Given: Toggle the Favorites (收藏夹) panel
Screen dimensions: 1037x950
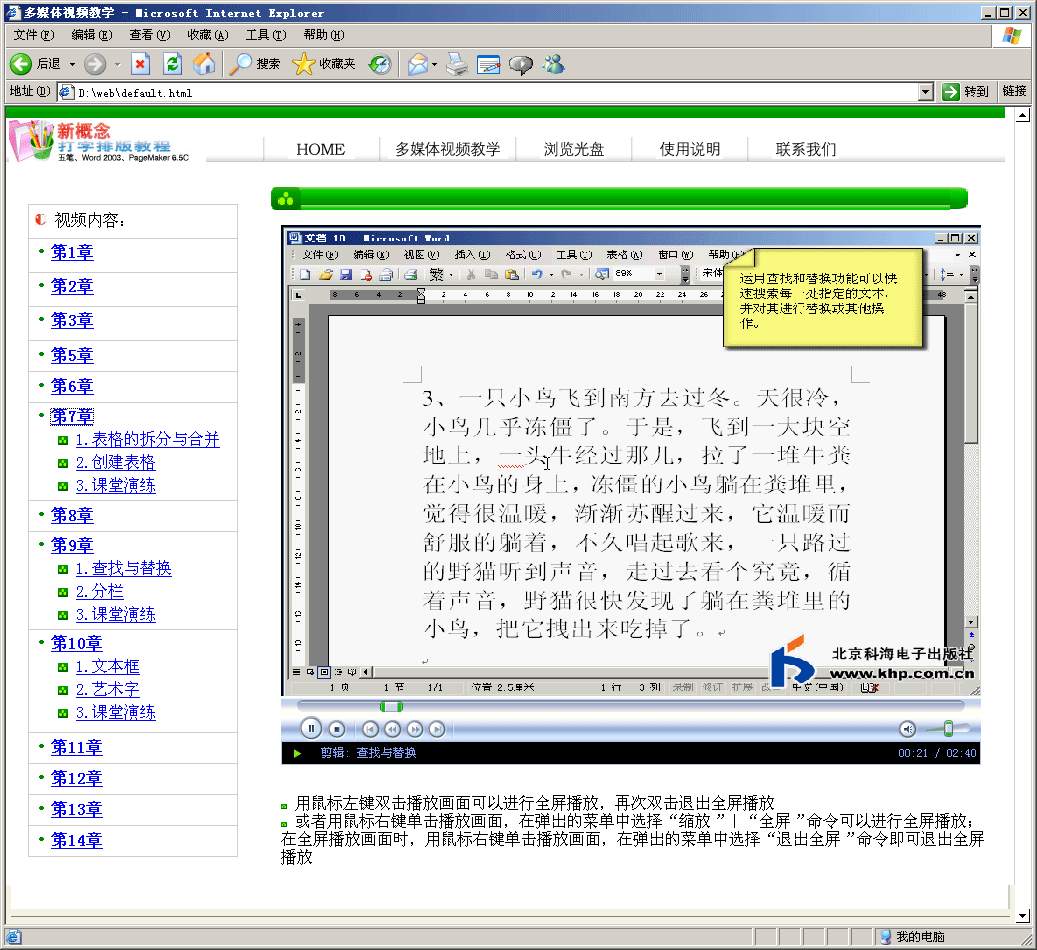Looking at the screenshot, I should (x=324, y=64).
